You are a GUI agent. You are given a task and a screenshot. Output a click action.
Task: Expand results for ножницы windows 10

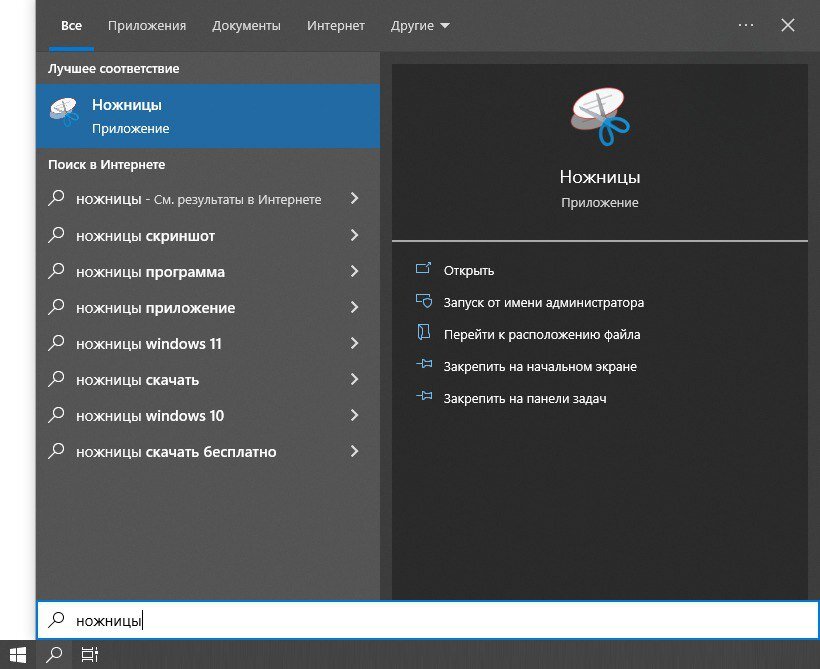point(354,415)
